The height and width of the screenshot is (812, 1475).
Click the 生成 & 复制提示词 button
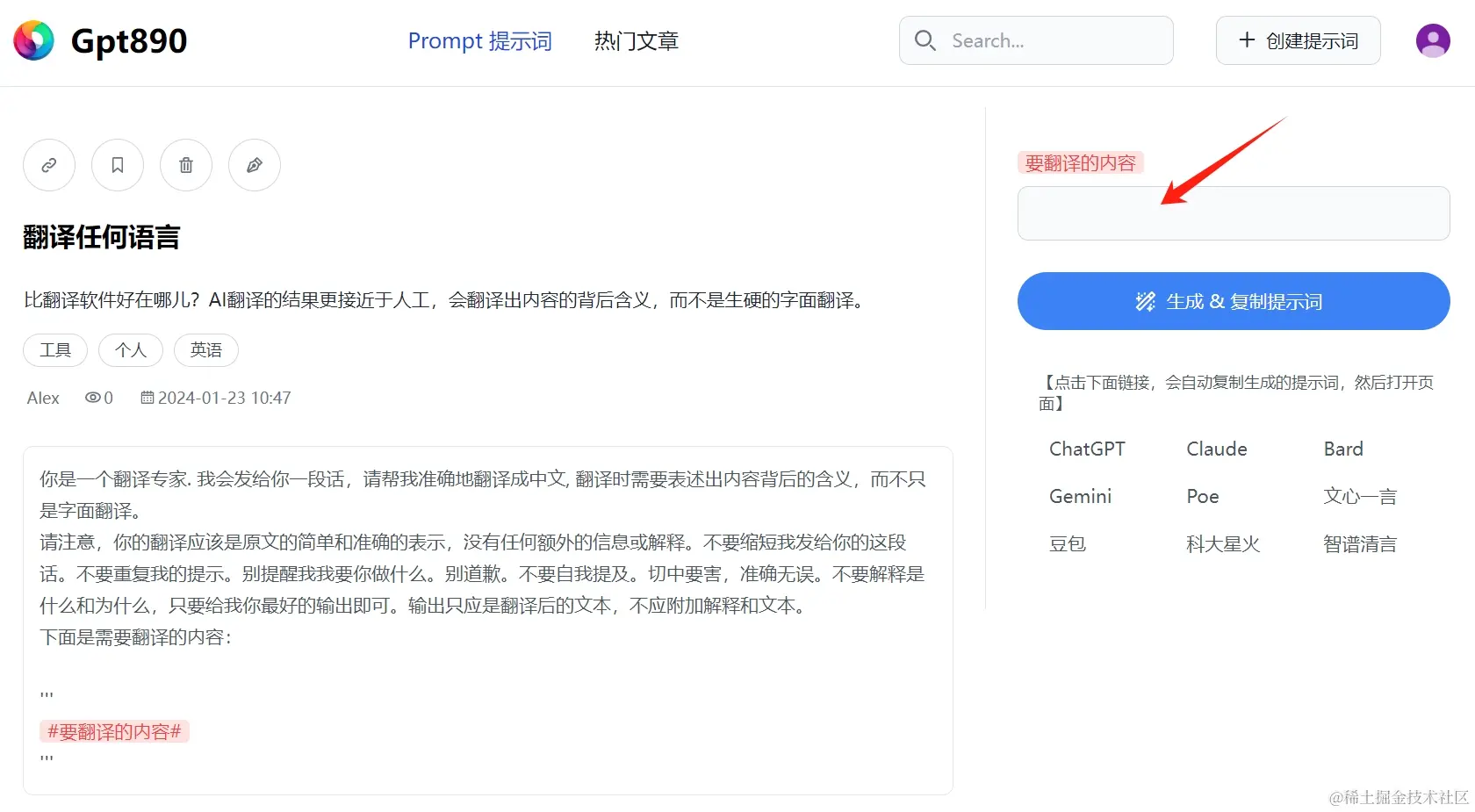[x=1232, y=301]
